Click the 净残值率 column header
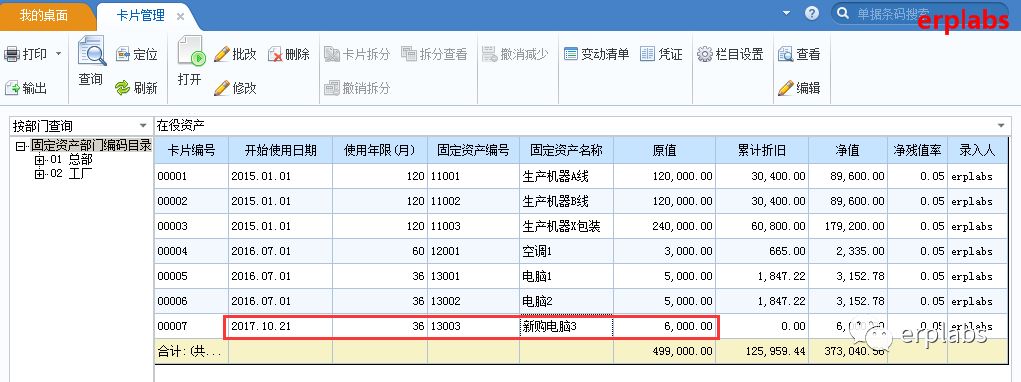The image size is (1021, 382). [917, 150]
